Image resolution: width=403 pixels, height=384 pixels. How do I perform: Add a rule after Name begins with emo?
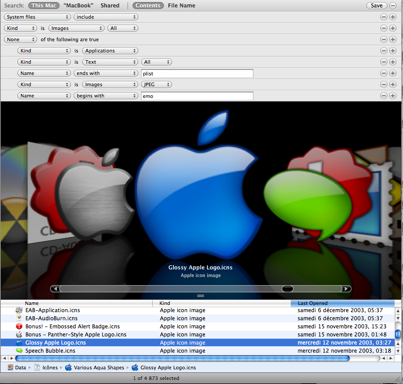point(393,96)
